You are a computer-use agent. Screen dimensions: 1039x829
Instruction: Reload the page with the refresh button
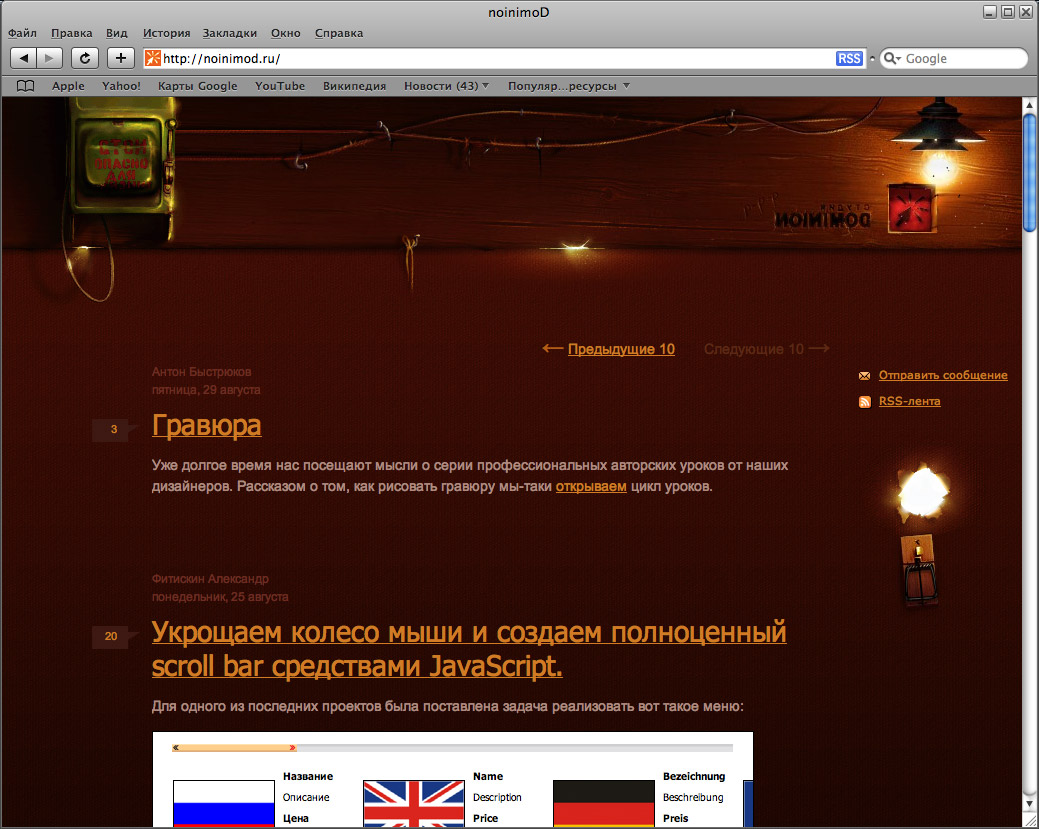click(85, 58)
